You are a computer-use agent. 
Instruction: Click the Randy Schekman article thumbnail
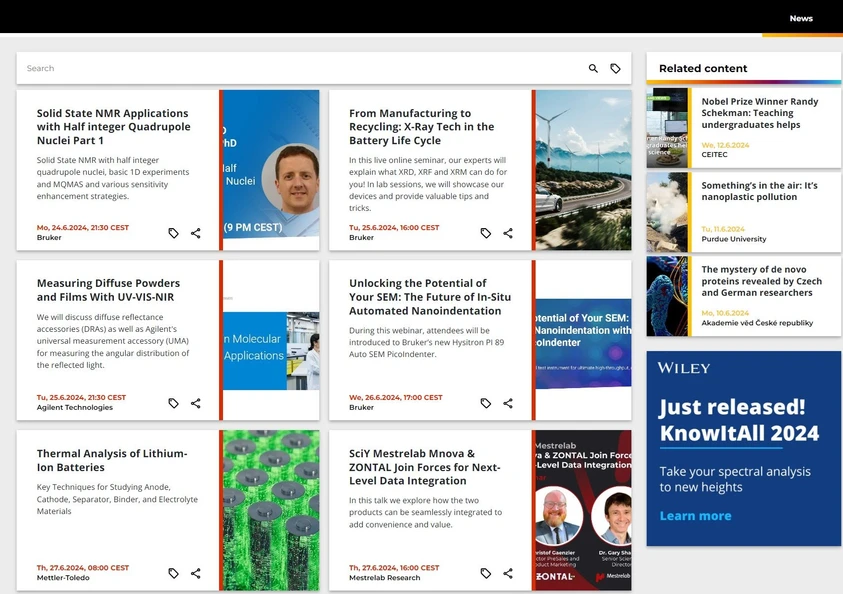[667, 128]
